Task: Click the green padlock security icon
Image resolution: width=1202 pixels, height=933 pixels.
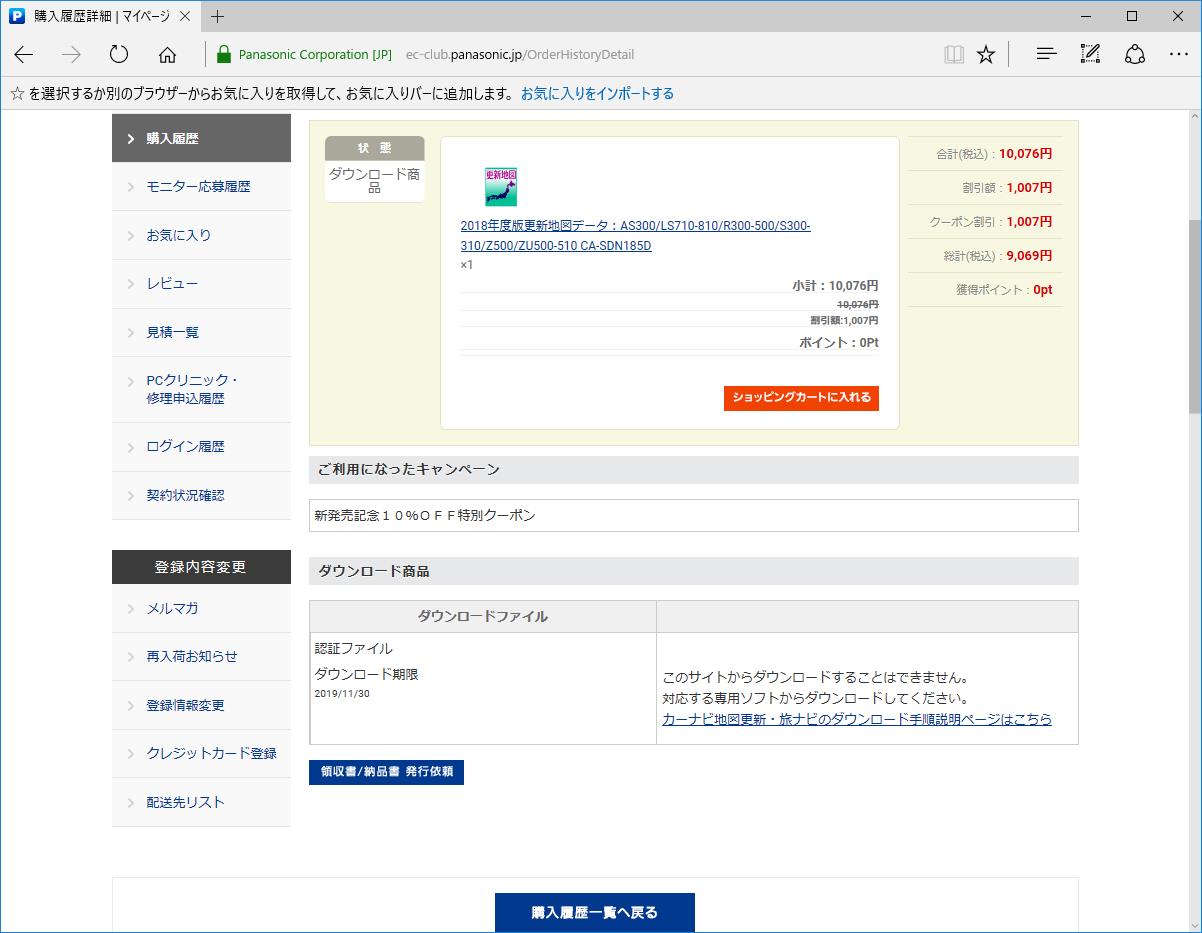Action: (x=224, y=55)
